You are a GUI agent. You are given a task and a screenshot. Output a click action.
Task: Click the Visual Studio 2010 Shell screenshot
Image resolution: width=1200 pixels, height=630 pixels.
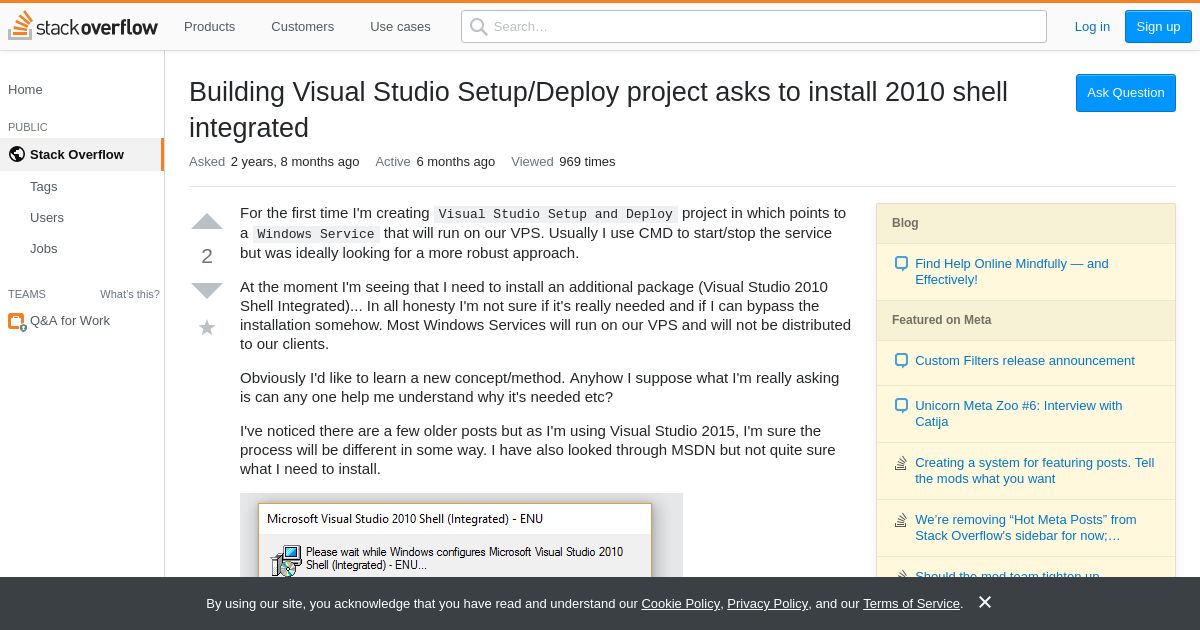pyautogui.click(x=461, y=535)
